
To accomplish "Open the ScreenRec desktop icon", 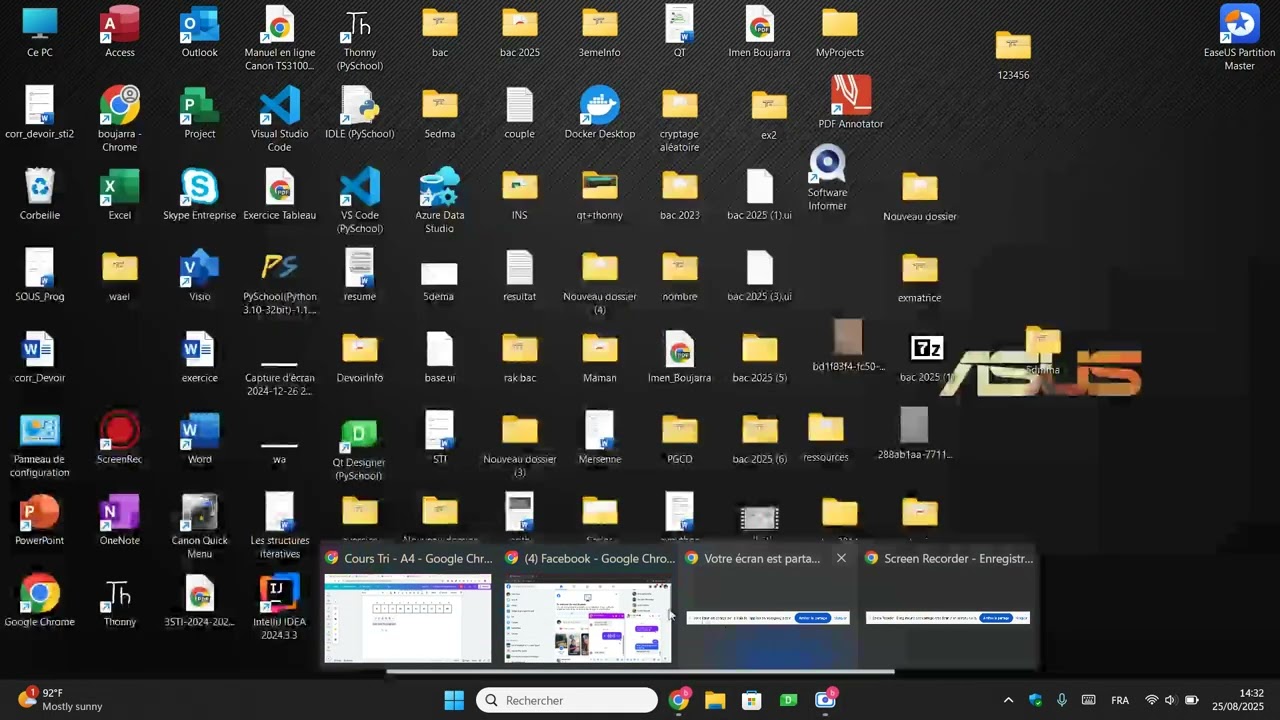I will point(120,438).
